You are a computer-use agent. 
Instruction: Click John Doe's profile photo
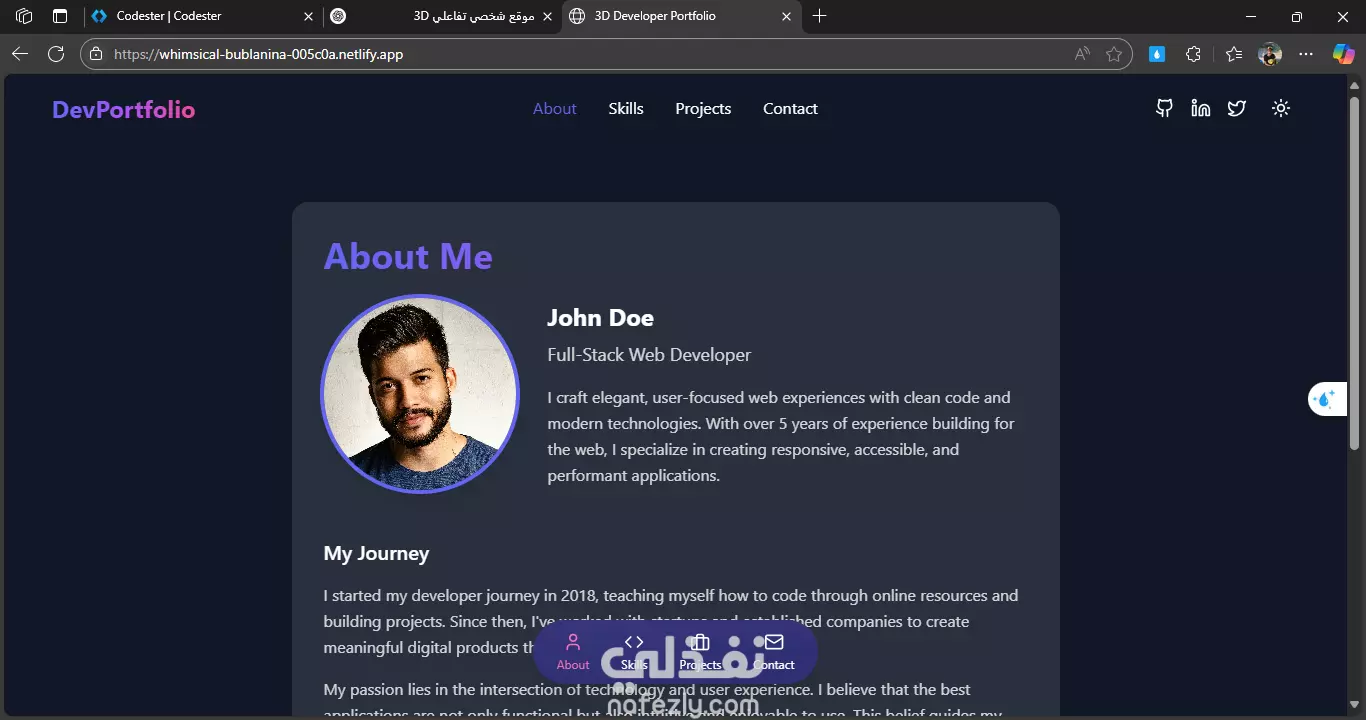tap(420, 394)
